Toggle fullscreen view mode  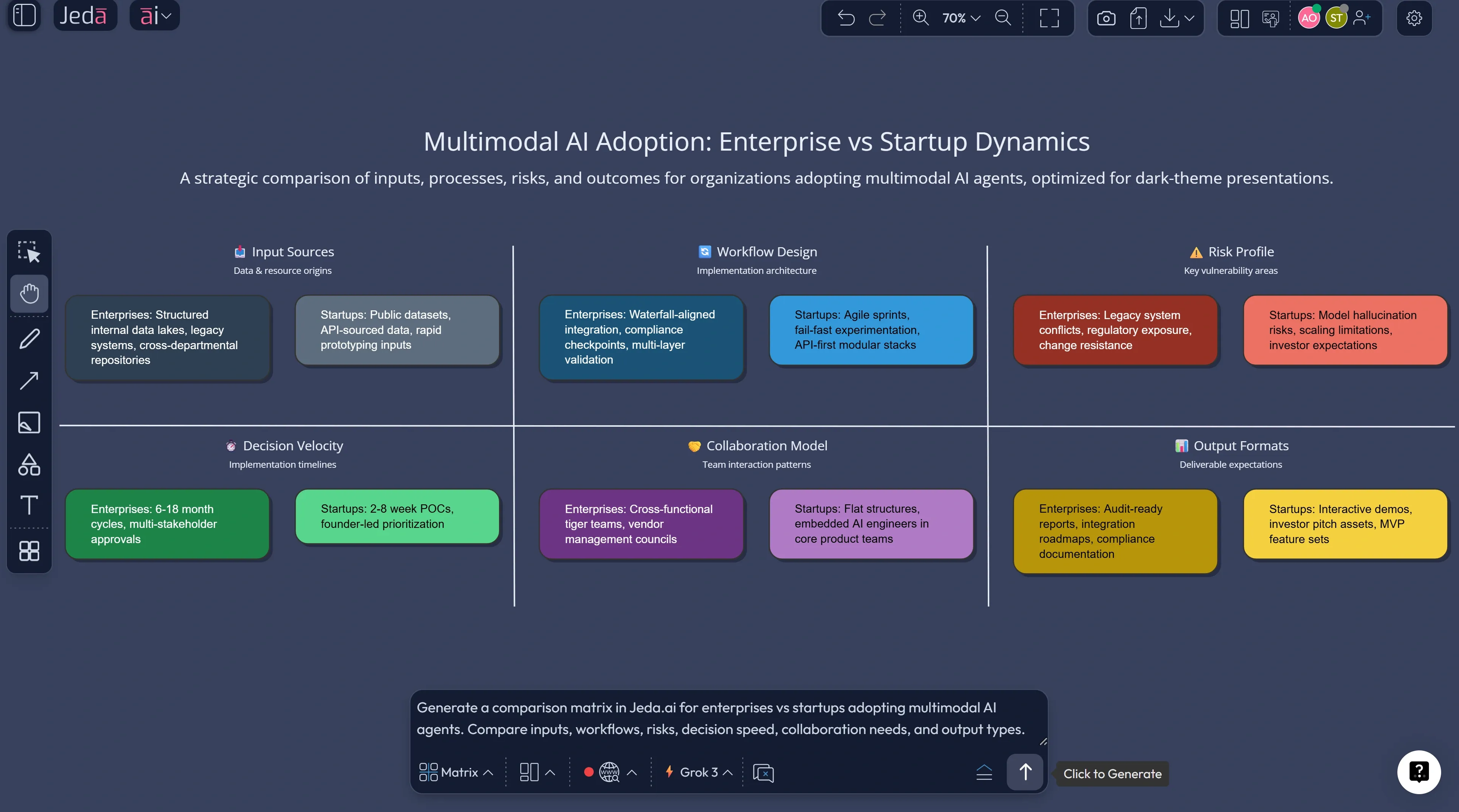click(1049, 18)
